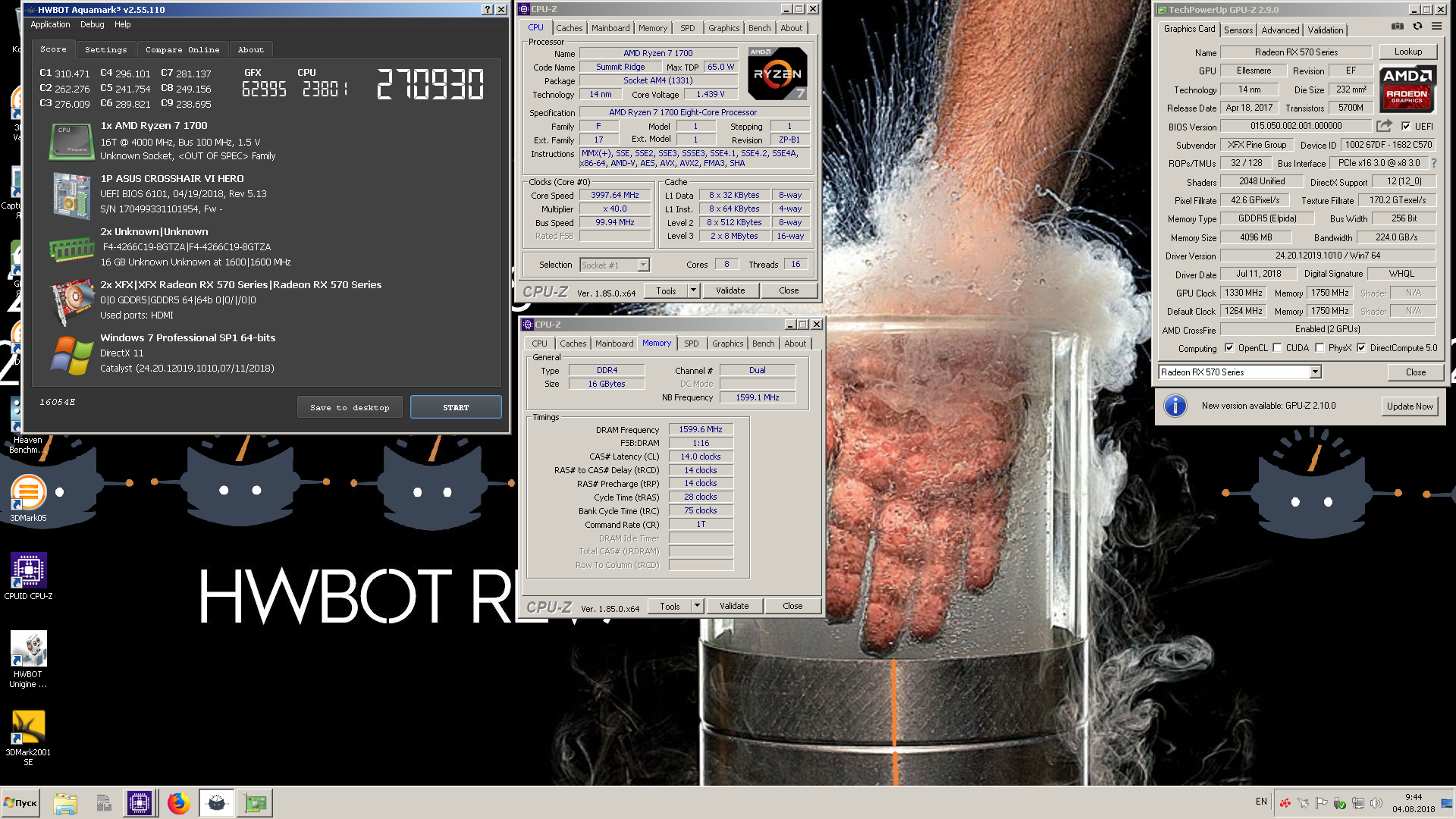Click the RAM stick icon in Aquamark
This screenshot has height=819, width=1456.
(71, 249)
